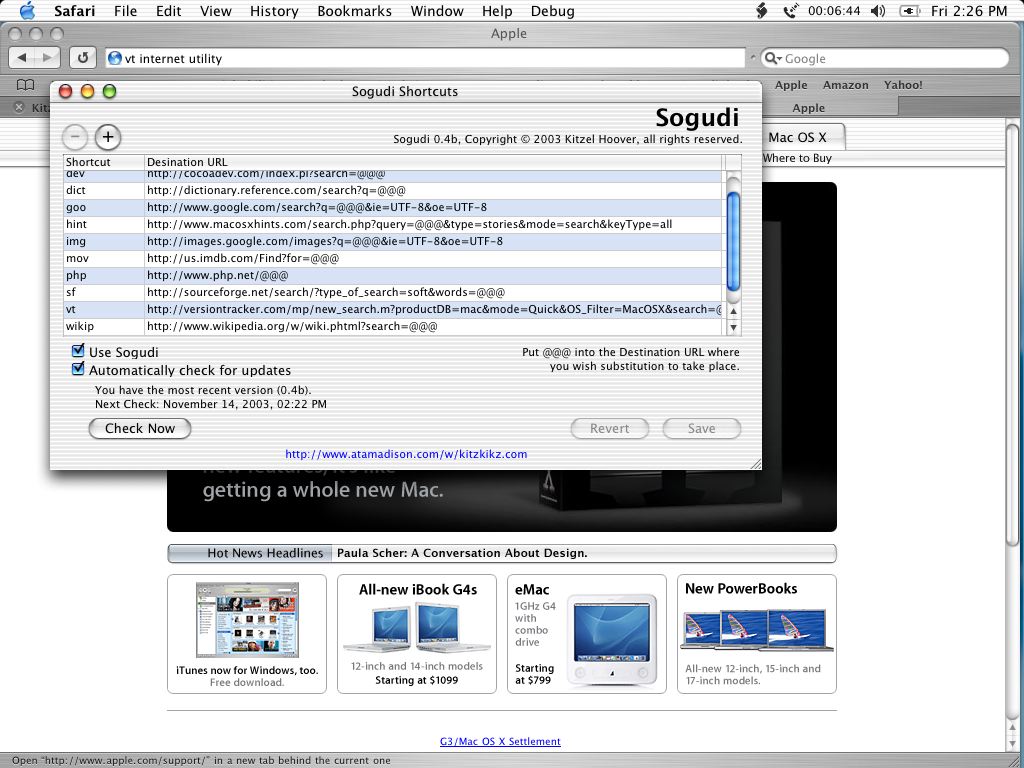Click the menu bar clock Fri 2:26 PM
The width and height of the screenshot is (1024, 768).
tap(969, 10)
